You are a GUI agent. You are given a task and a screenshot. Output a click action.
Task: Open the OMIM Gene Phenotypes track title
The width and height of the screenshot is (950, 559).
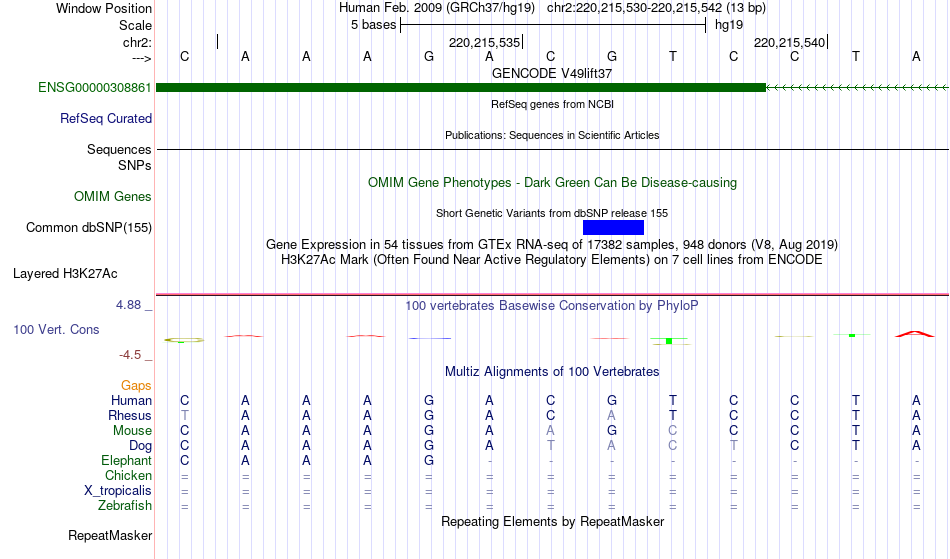553,182
